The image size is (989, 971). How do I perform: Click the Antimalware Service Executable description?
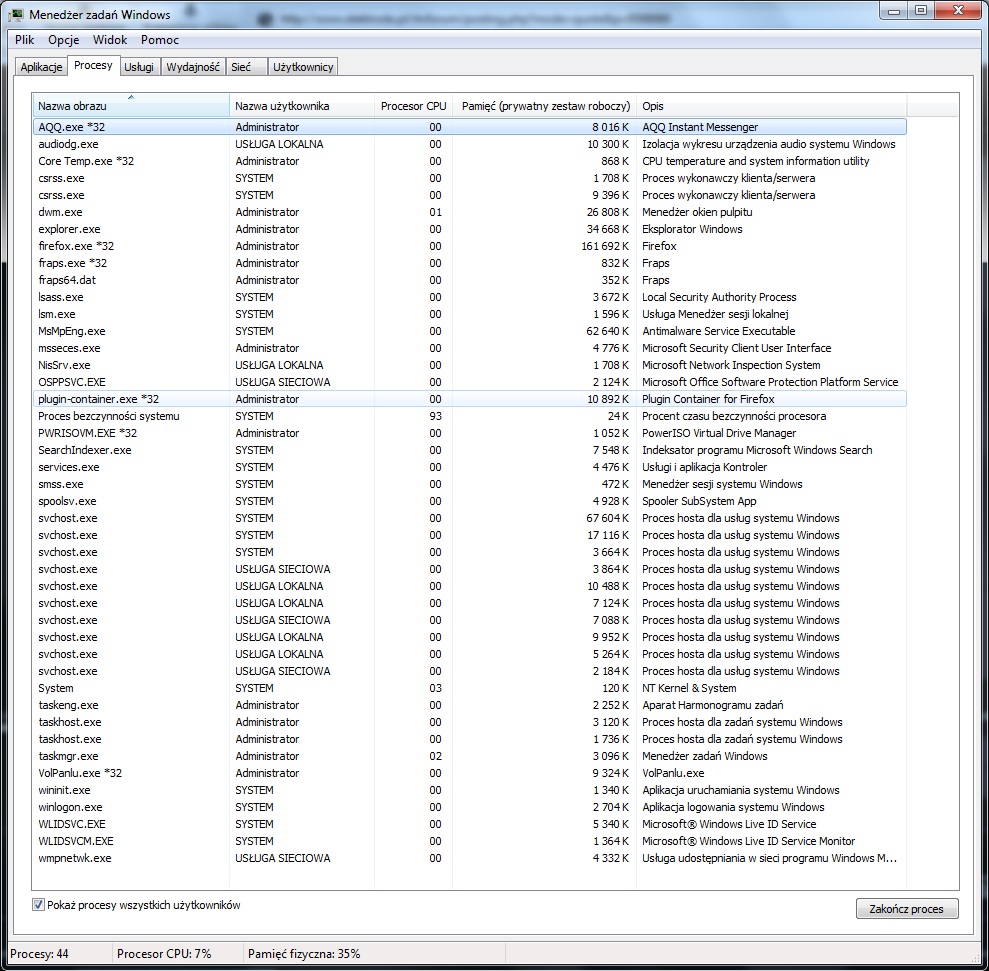pyautogui.click(x=718, y=331)
